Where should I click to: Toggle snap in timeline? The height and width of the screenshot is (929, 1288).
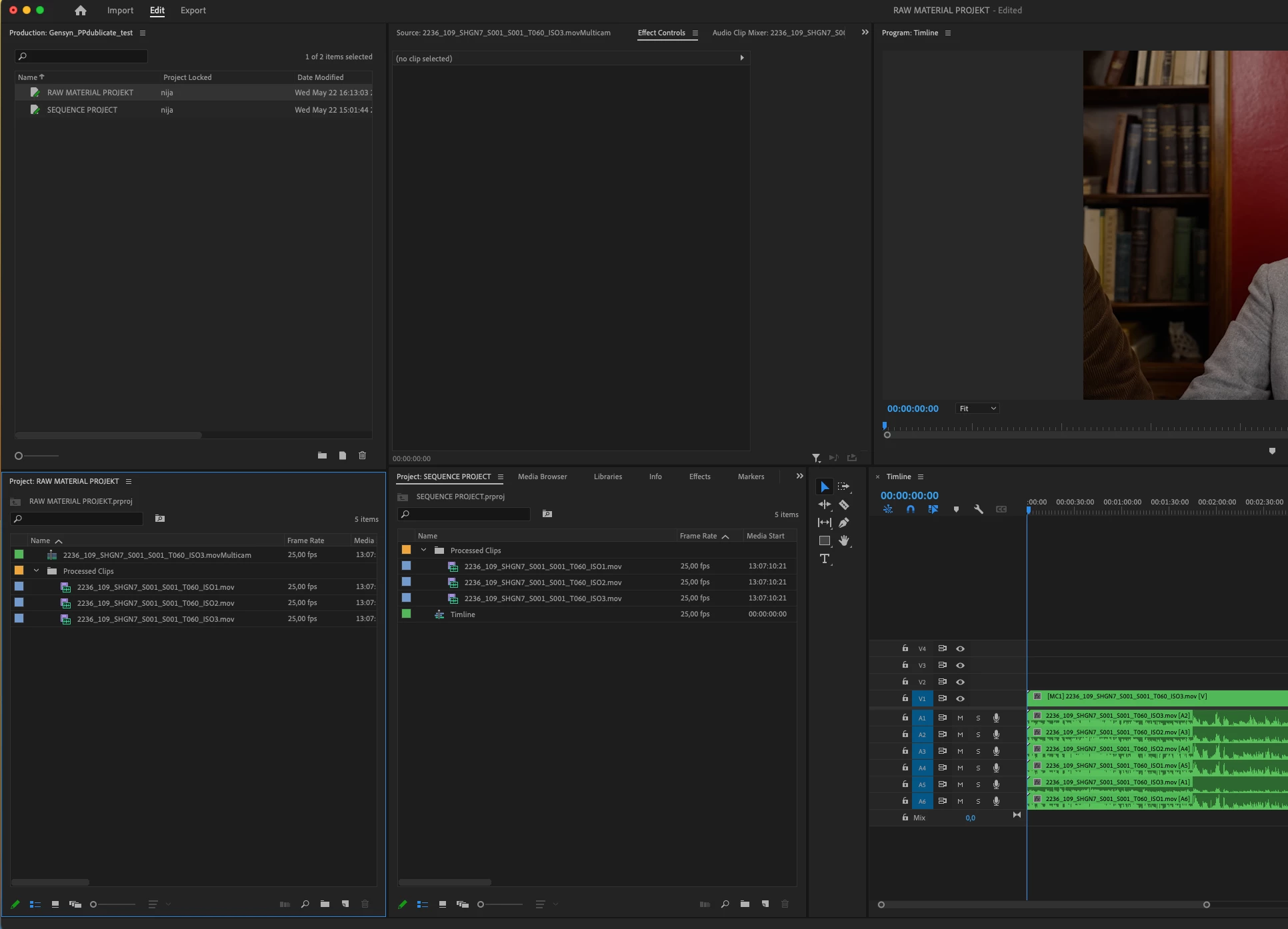[x=911, y=509]
